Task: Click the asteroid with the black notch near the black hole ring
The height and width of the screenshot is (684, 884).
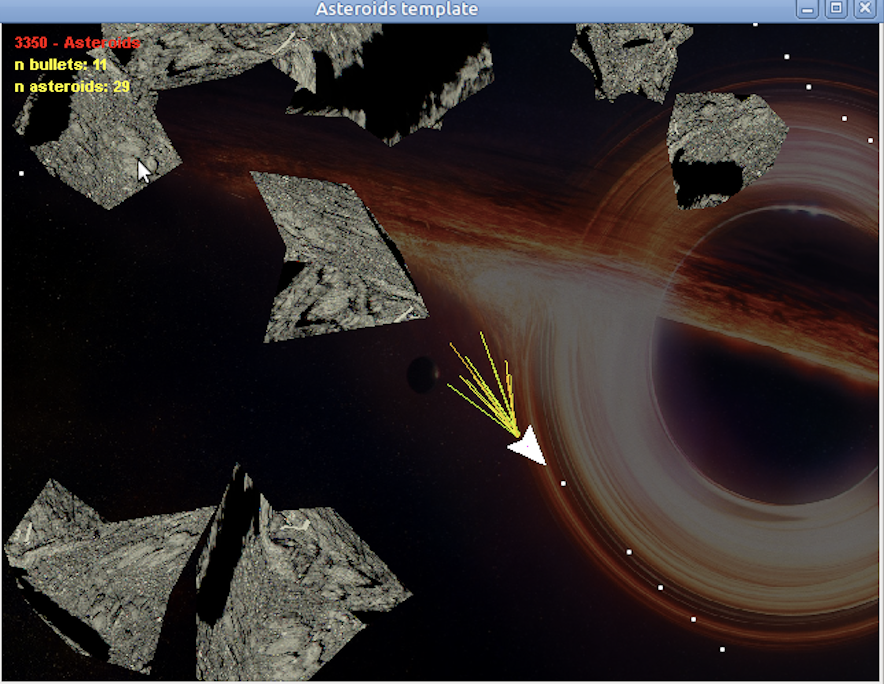Action: point(726,150)
